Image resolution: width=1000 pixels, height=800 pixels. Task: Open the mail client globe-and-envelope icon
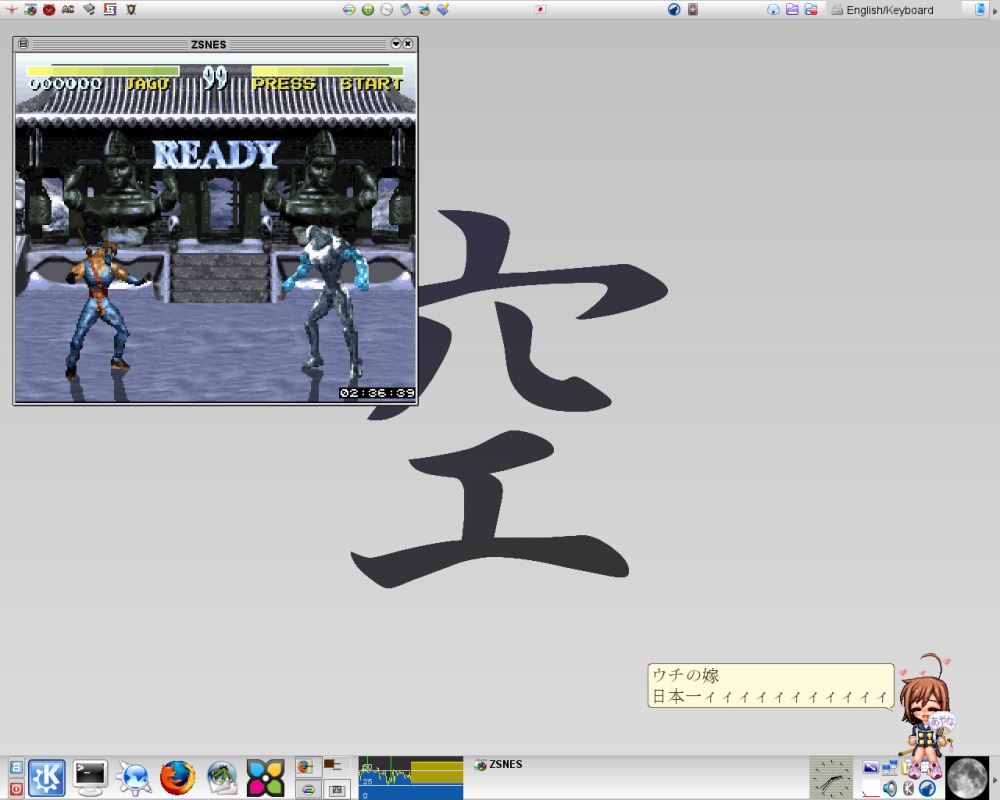click(x=222, y=778)
